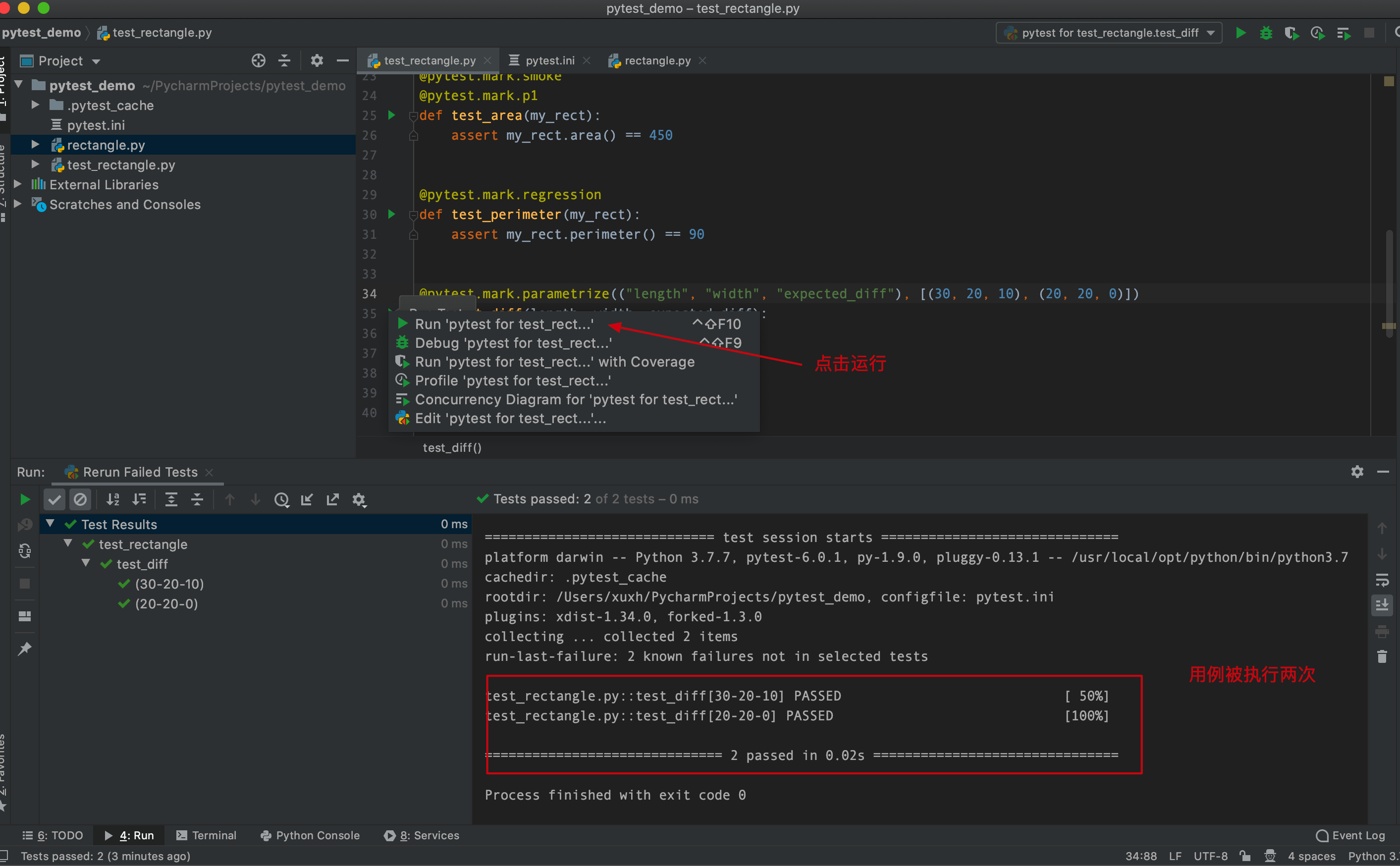The width and height of the screenshot is (1400, 866).
Task: Expand External Libraries node
Action: [x=18, y=184]
